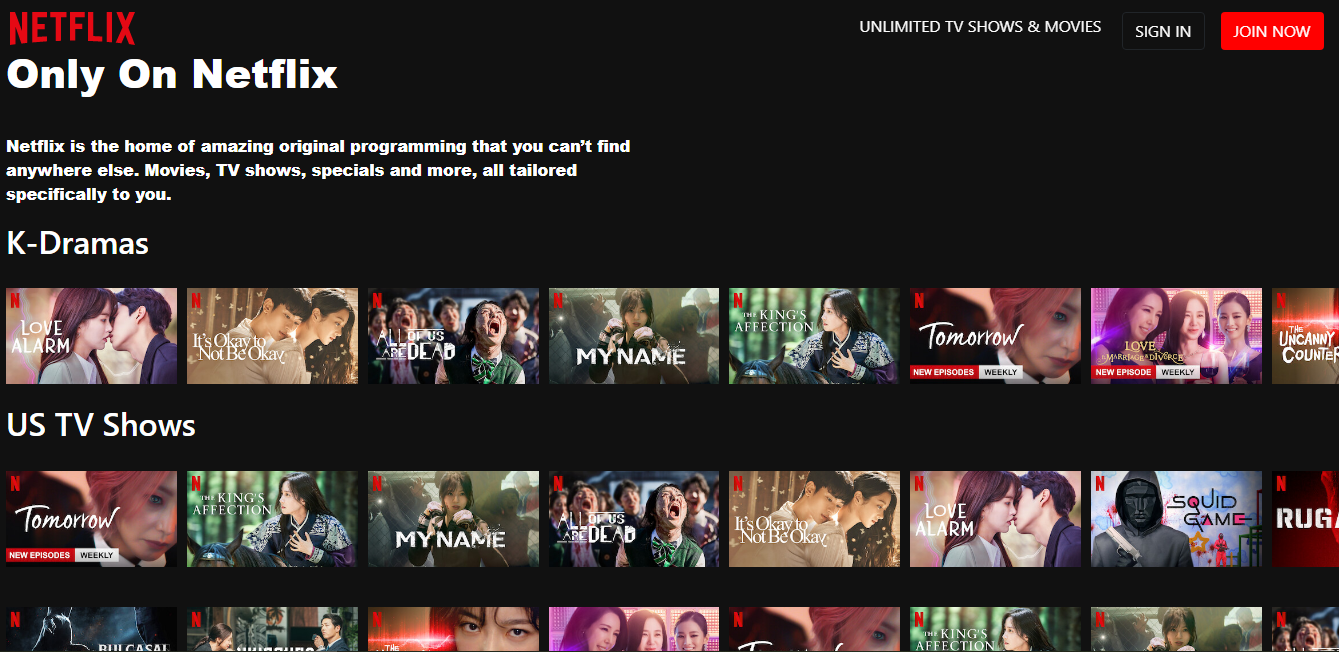Open Tomorrow in the US TV Shows row
This screenshot has width=1339, height=652.
[91, 519]
